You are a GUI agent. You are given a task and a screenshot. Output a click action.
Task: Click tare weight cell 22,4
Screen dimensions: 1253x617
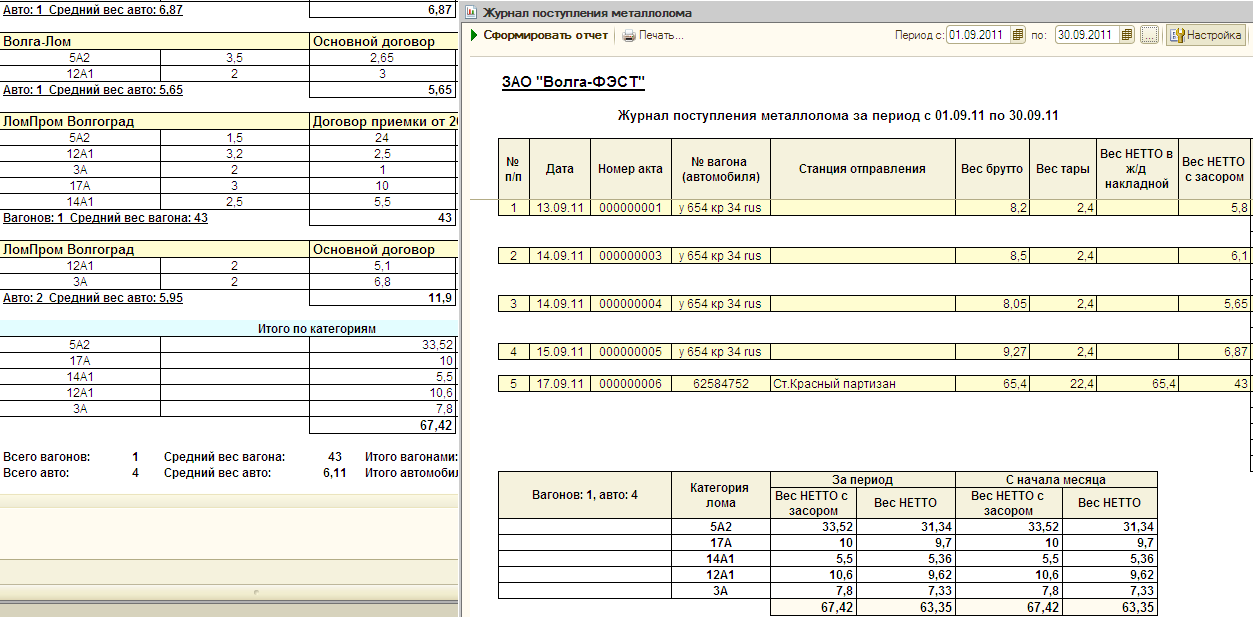(1062, 384)
